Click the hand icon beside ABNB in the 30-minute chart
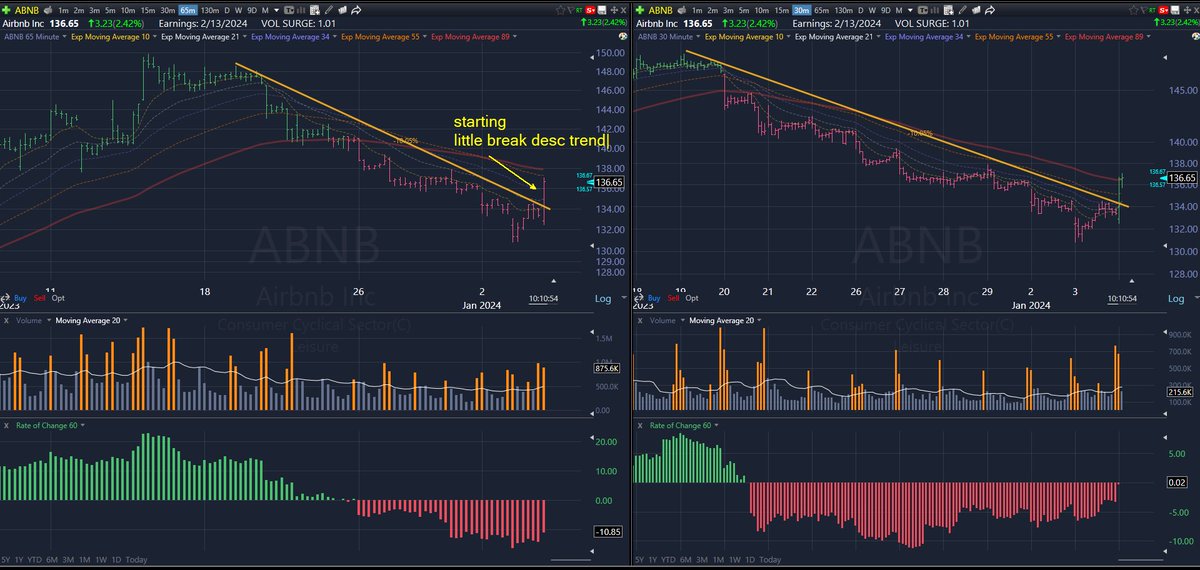This screenshot has height=570, width=1200. pos(683,10)
